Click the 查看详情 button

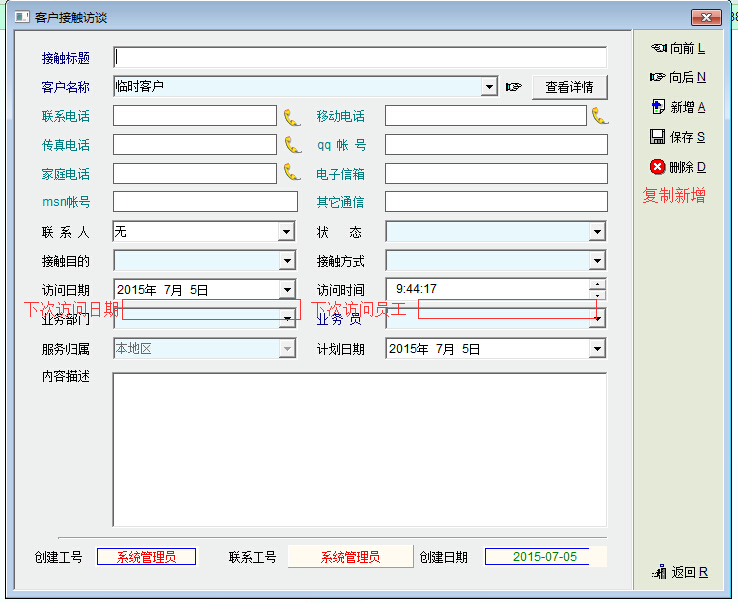pyautogui.click(x=569, y=87)
